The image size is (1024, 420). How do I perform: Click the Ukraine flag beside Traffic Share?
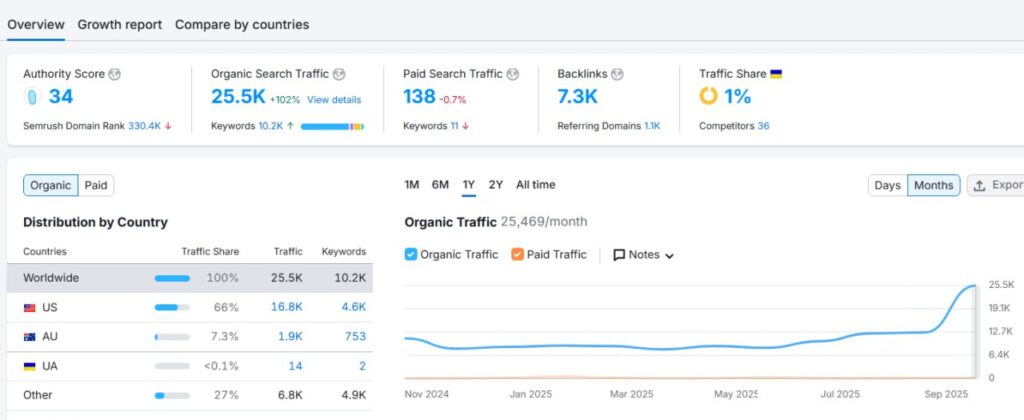click(776, 74)
